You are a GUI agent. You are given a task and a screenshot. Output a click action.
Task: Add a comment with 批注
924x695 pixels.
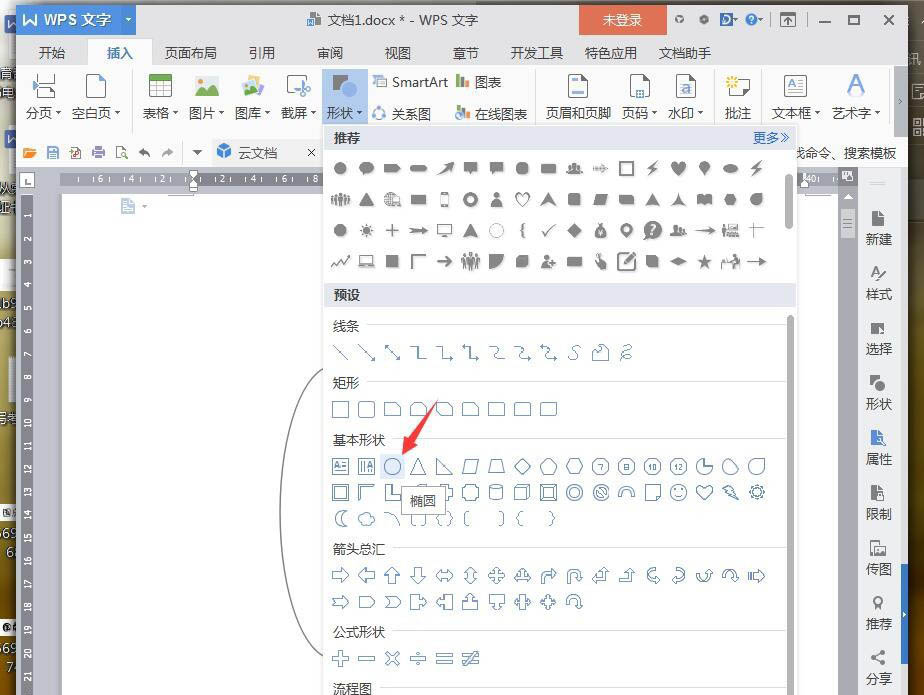point(738,97)
